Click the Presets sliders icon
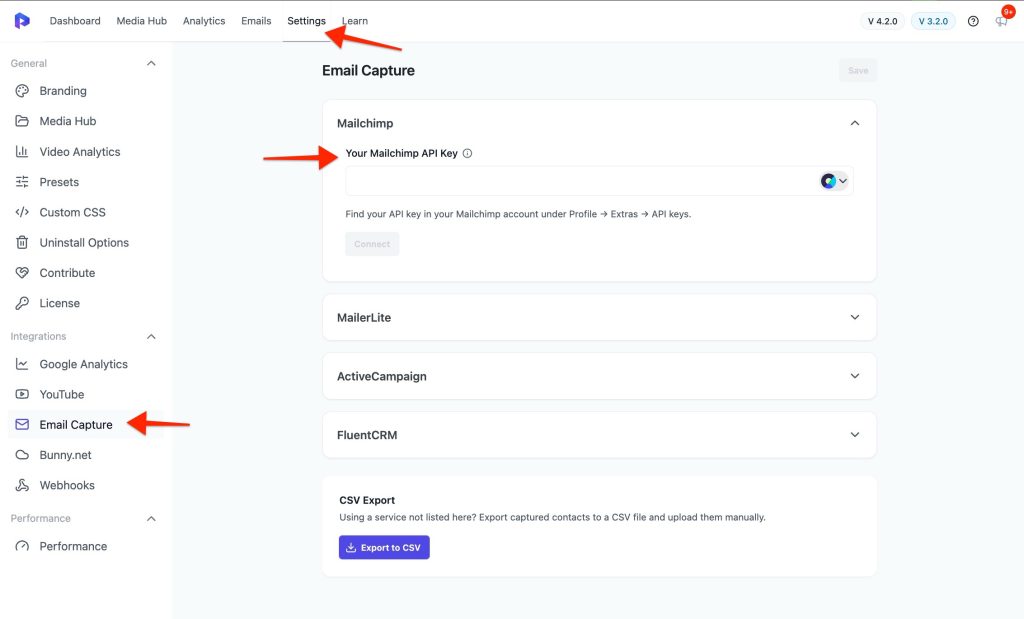This screenshot has height=619, width=1024. [x=22, y=182]
